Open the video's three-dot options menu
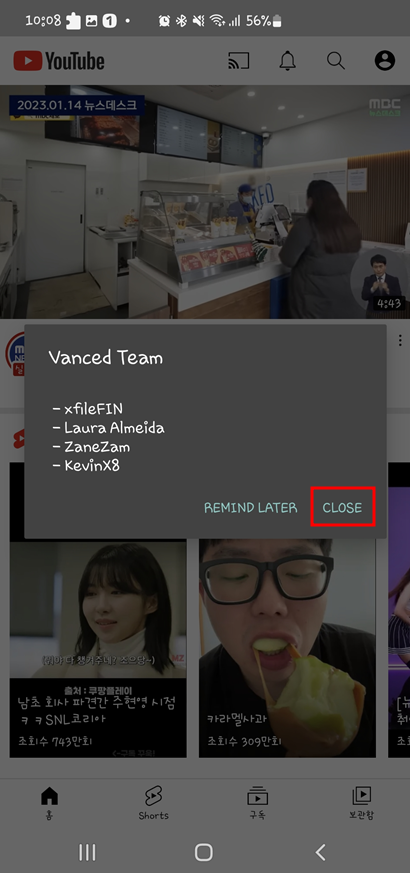Screen dimensions: 410x873 point(399,340)
